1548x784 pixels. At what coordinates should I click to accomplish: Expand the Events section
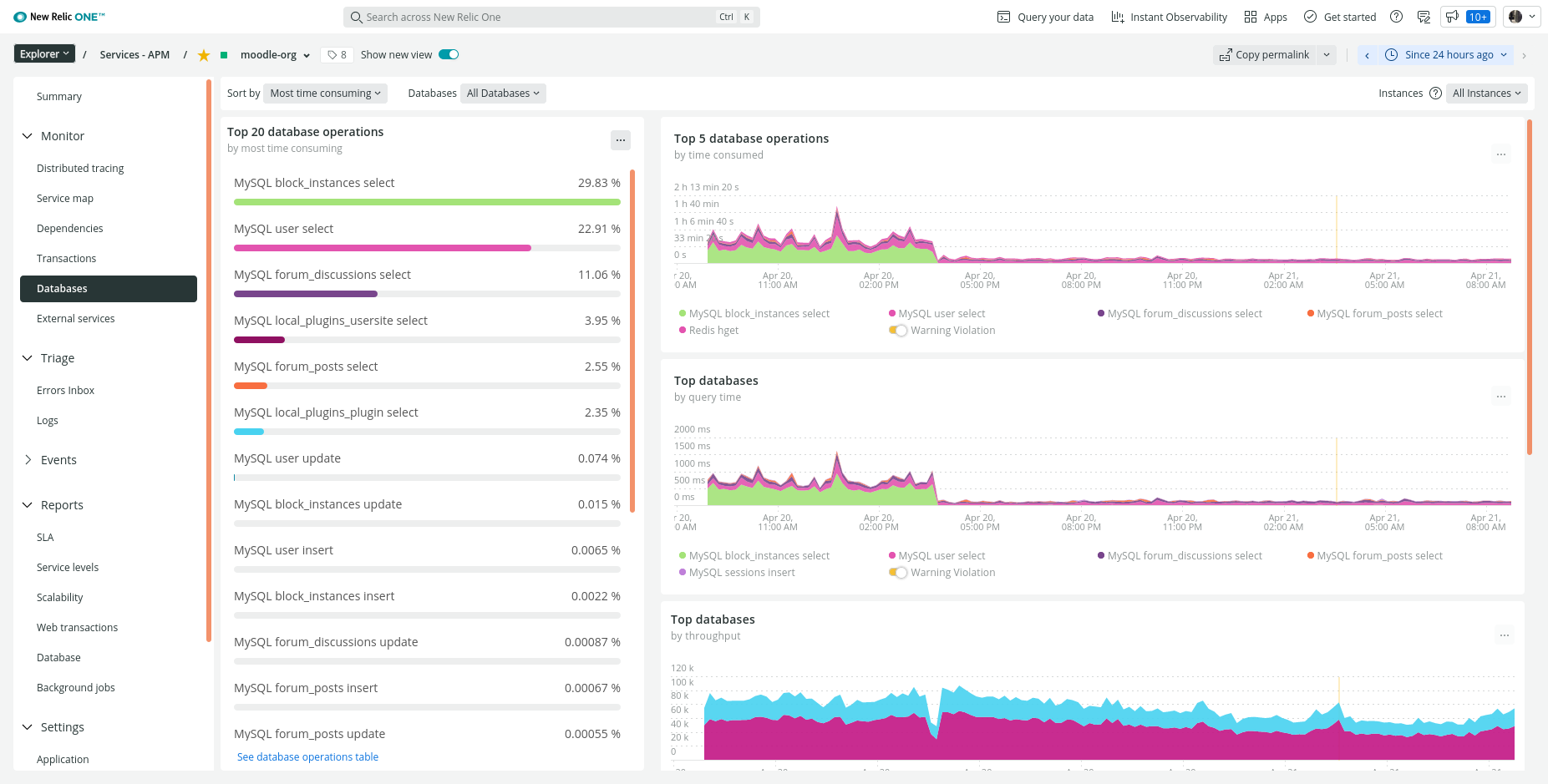[49, 460]
